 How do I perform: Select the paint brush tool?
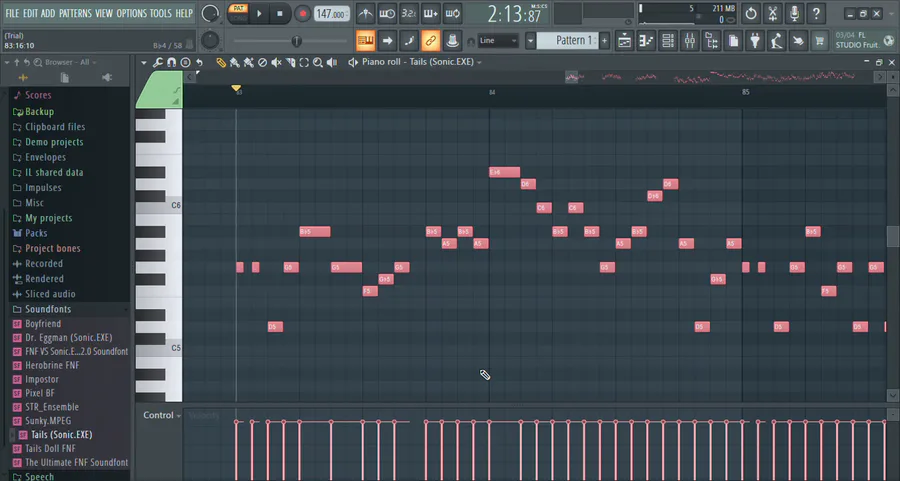235,62
